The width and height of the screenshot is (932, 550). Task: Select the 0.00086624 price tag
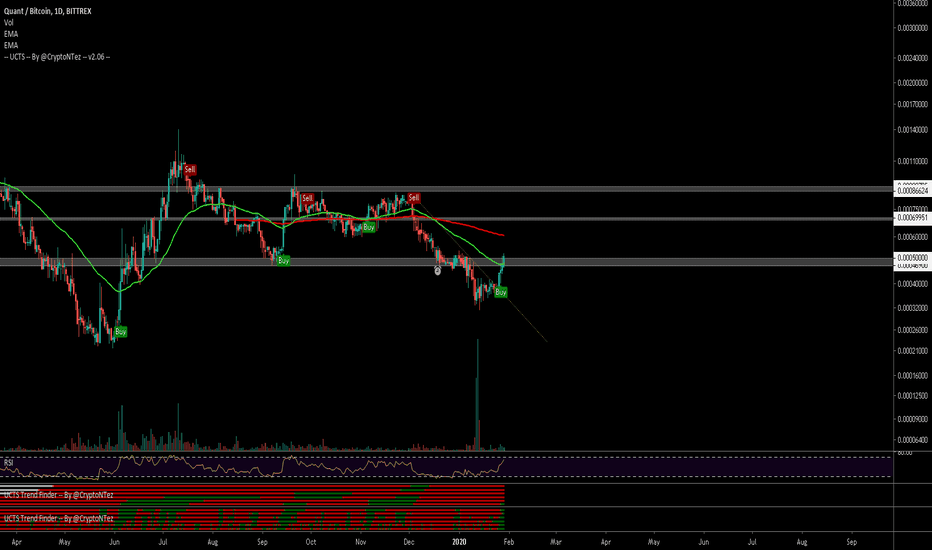(x=912, y=191)
